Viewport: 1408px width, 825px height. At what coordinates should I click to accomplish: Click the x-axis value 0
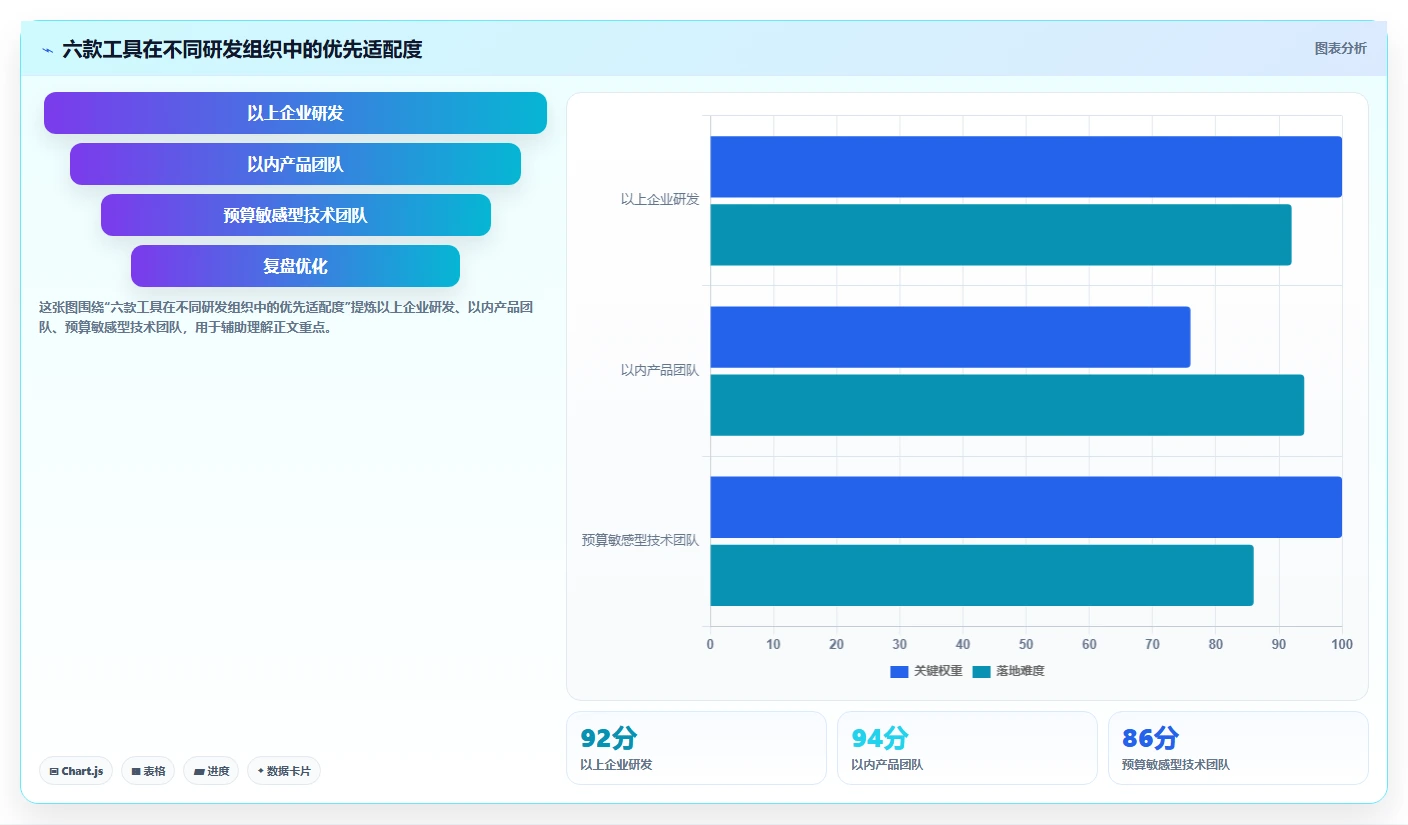[710, 644]
